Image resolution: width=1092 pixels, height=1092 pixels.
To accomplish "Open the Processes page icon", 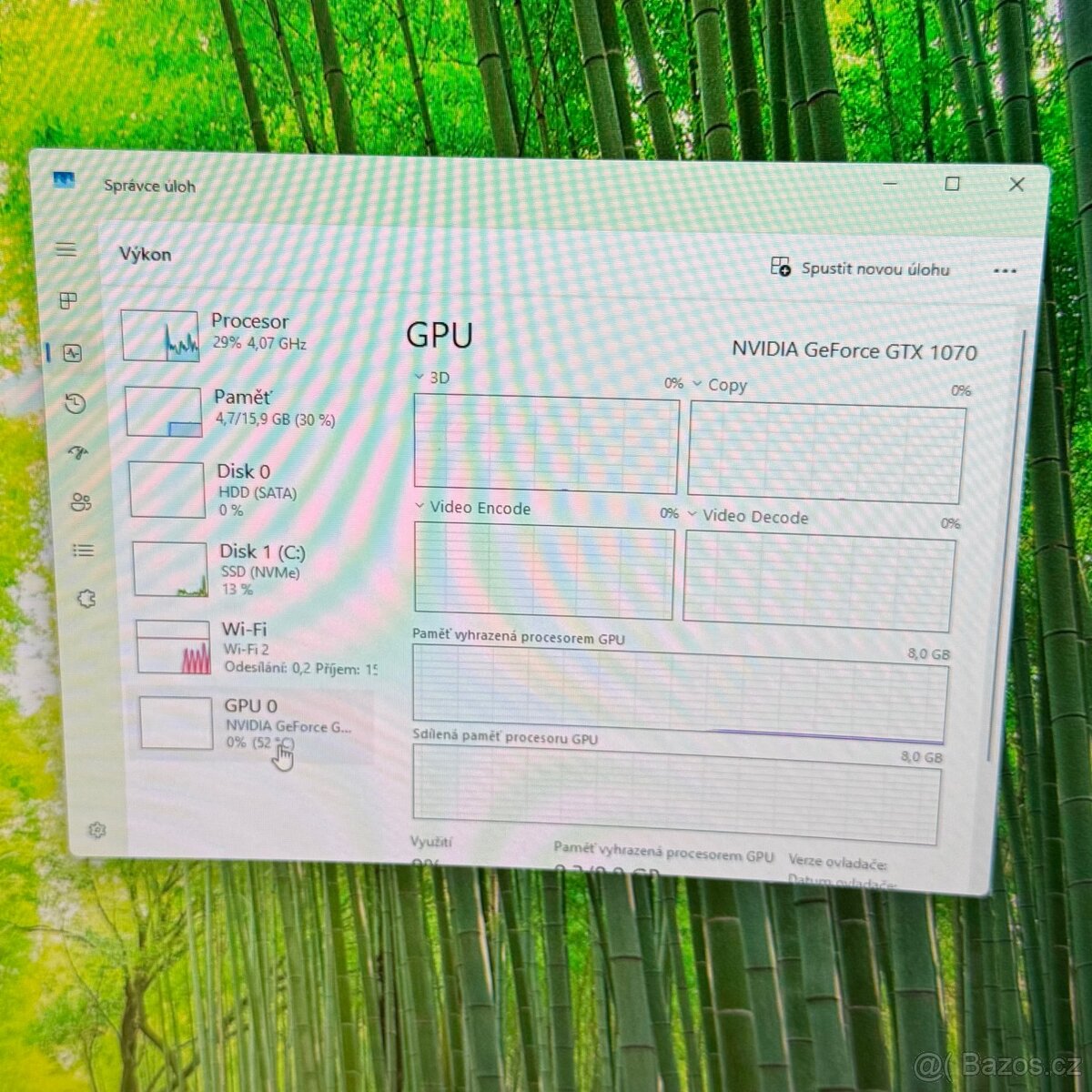I will [68, 300].
